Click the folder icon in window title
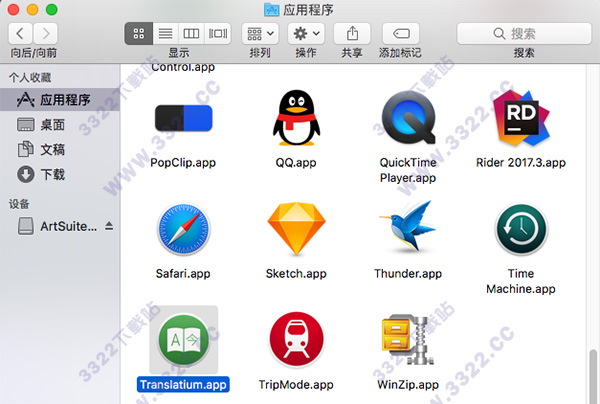Screen dimensions: 600x404 [x=271, y=10]
